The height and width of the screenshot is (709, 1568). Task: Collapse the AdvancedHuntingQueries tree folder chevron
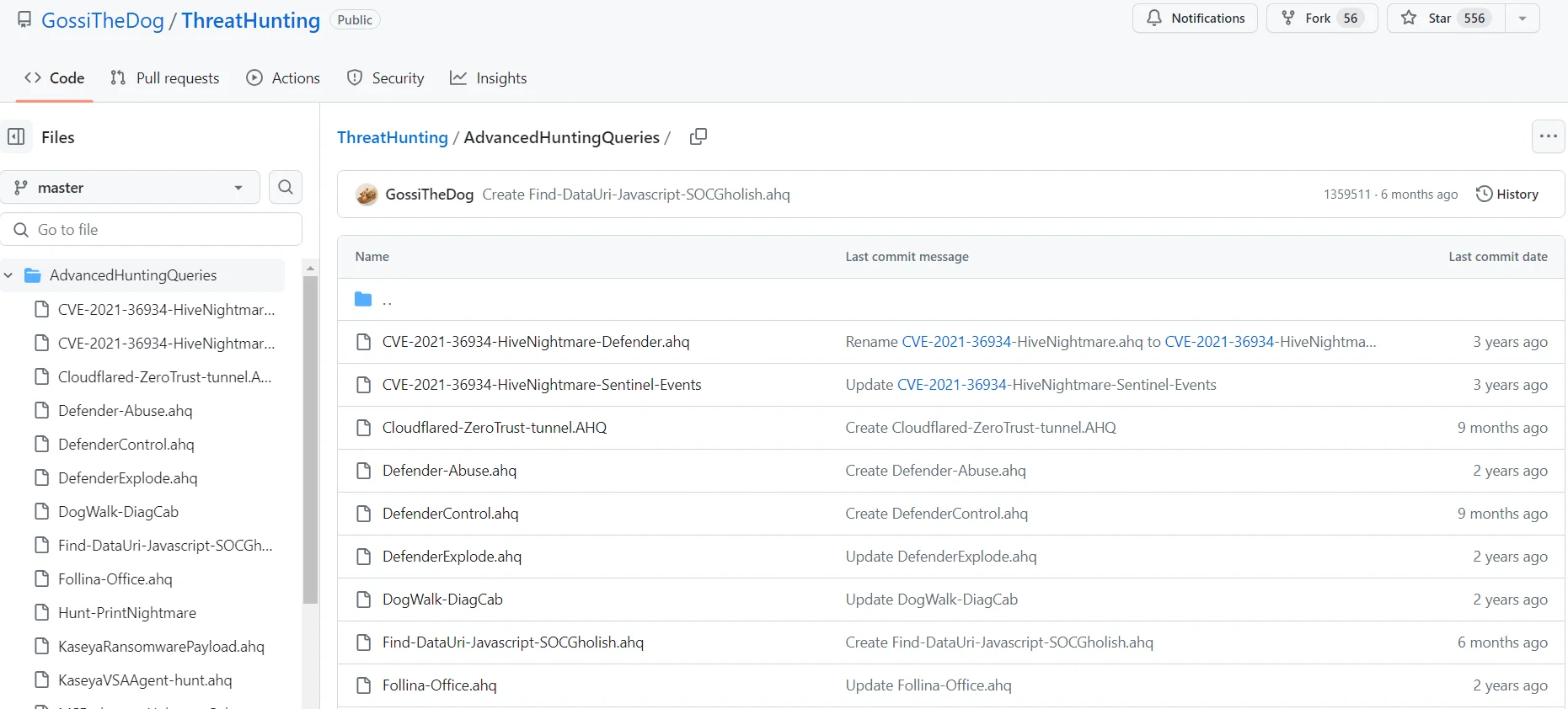8,275
